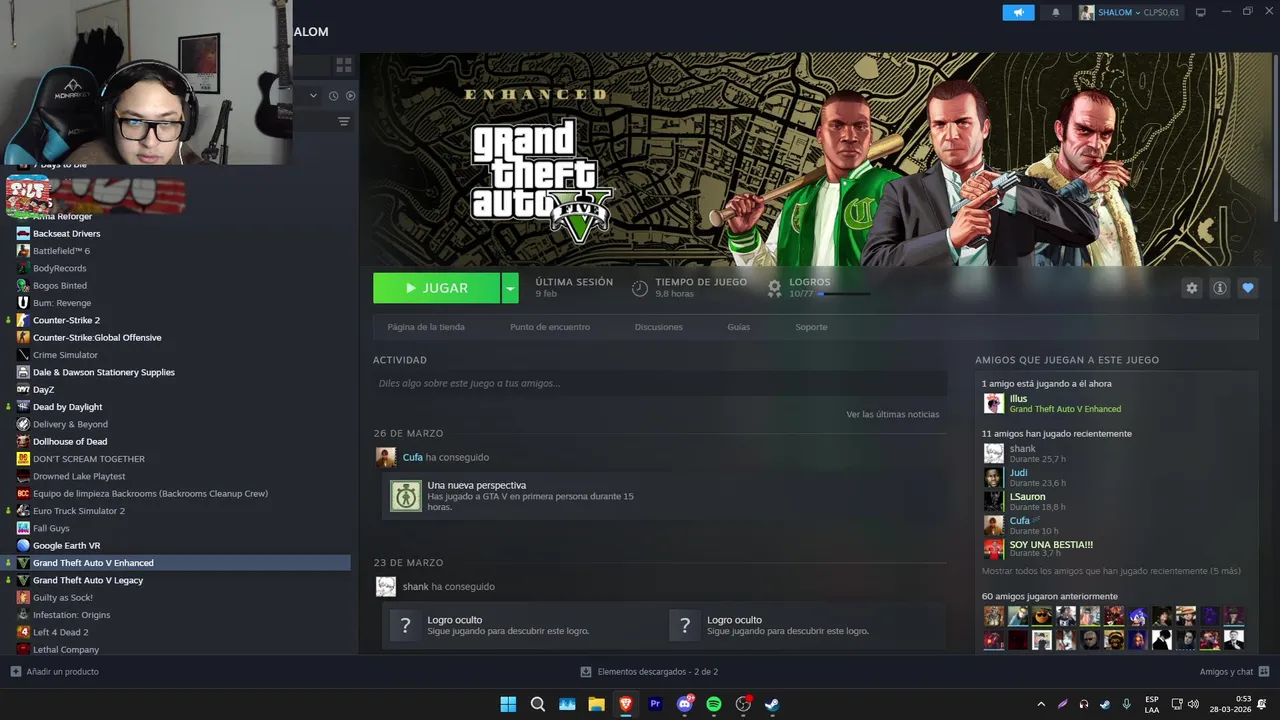This screenshot has width=1280, height=720.
Task: Click the Google Earth VR game icon
Action: [23, 546]
